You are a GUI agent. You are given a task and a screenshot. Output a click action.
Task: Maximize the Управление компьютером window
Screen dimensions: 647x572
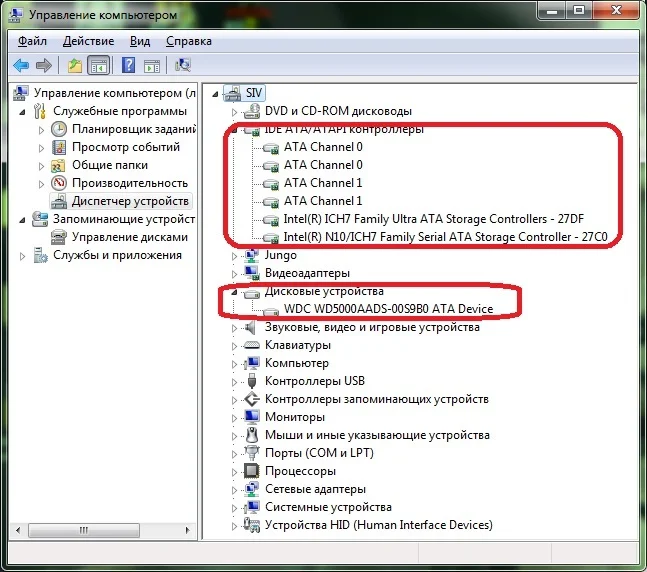[579, 10]
